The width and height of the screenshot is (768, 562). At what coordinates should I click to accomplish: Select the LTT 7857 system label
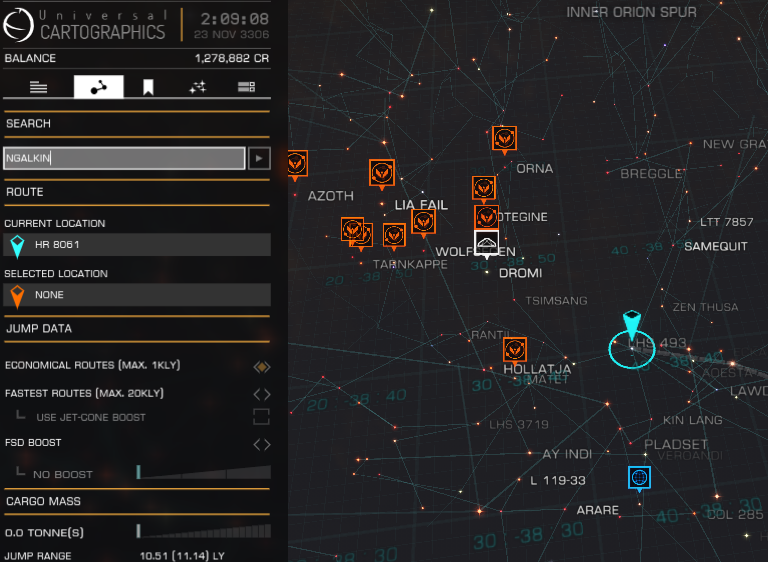coord(726,222)
